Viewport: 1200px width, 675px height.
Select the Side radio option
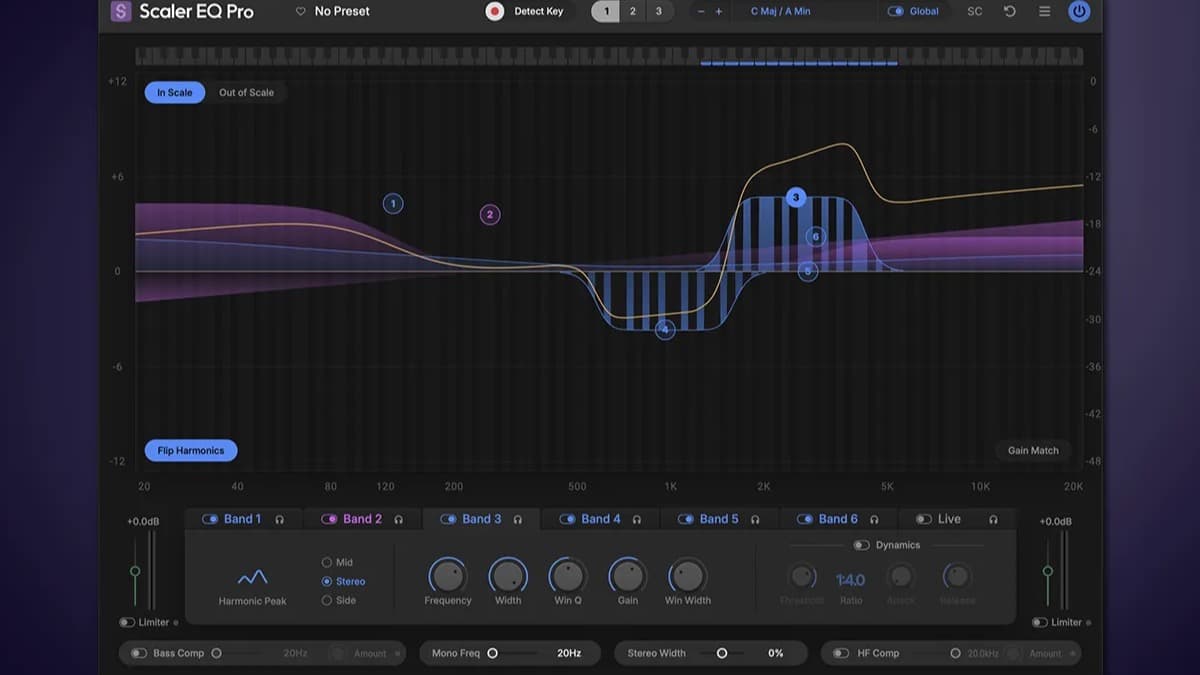click(x=326, y=601)
